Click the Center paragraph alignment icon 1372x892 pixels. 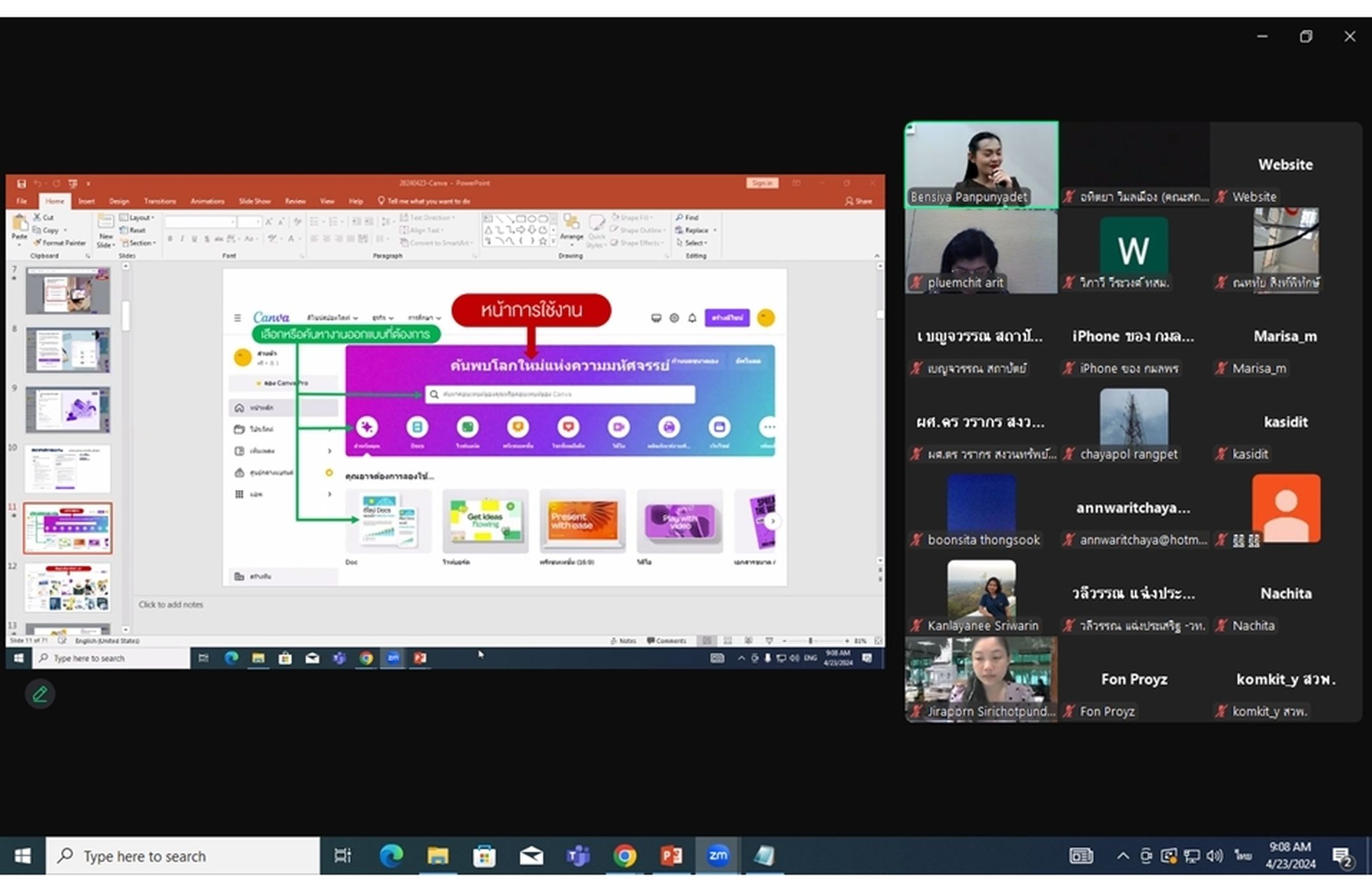tap(326, 238)
